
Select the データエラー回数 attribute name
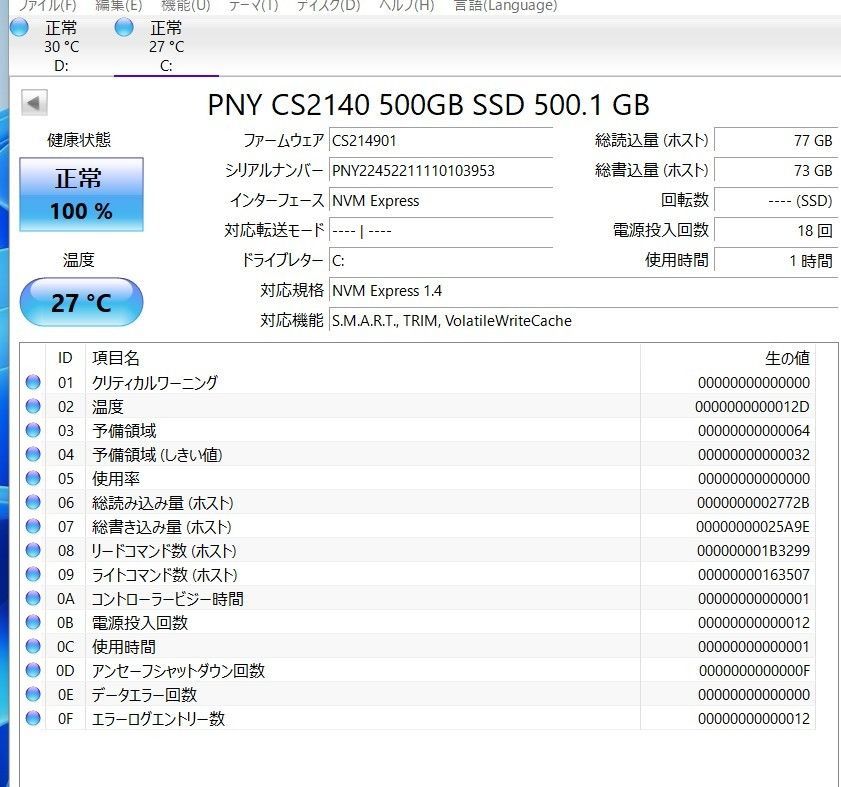(x=144, y=695)
